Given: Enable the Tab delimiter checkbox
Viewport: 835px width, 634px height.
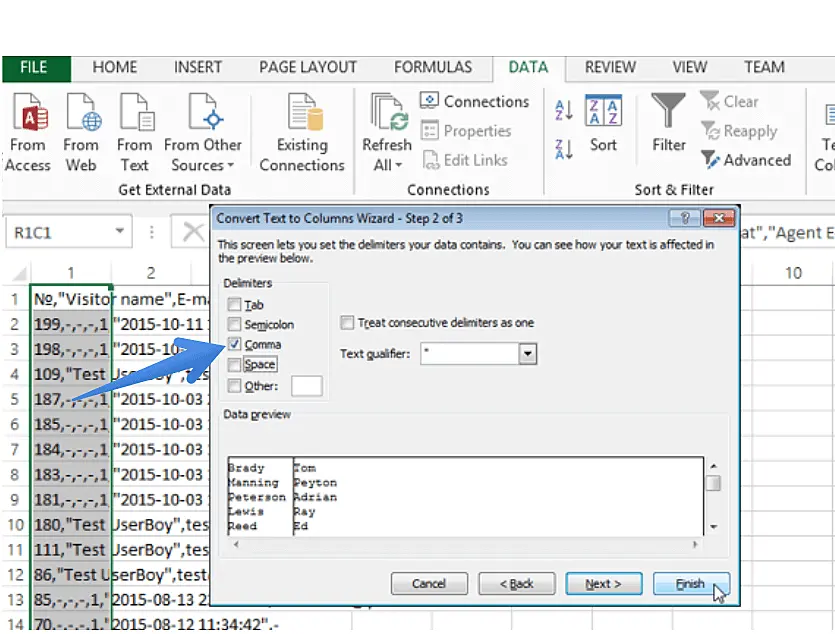Looking at the screenshot, I should point(234,305).
